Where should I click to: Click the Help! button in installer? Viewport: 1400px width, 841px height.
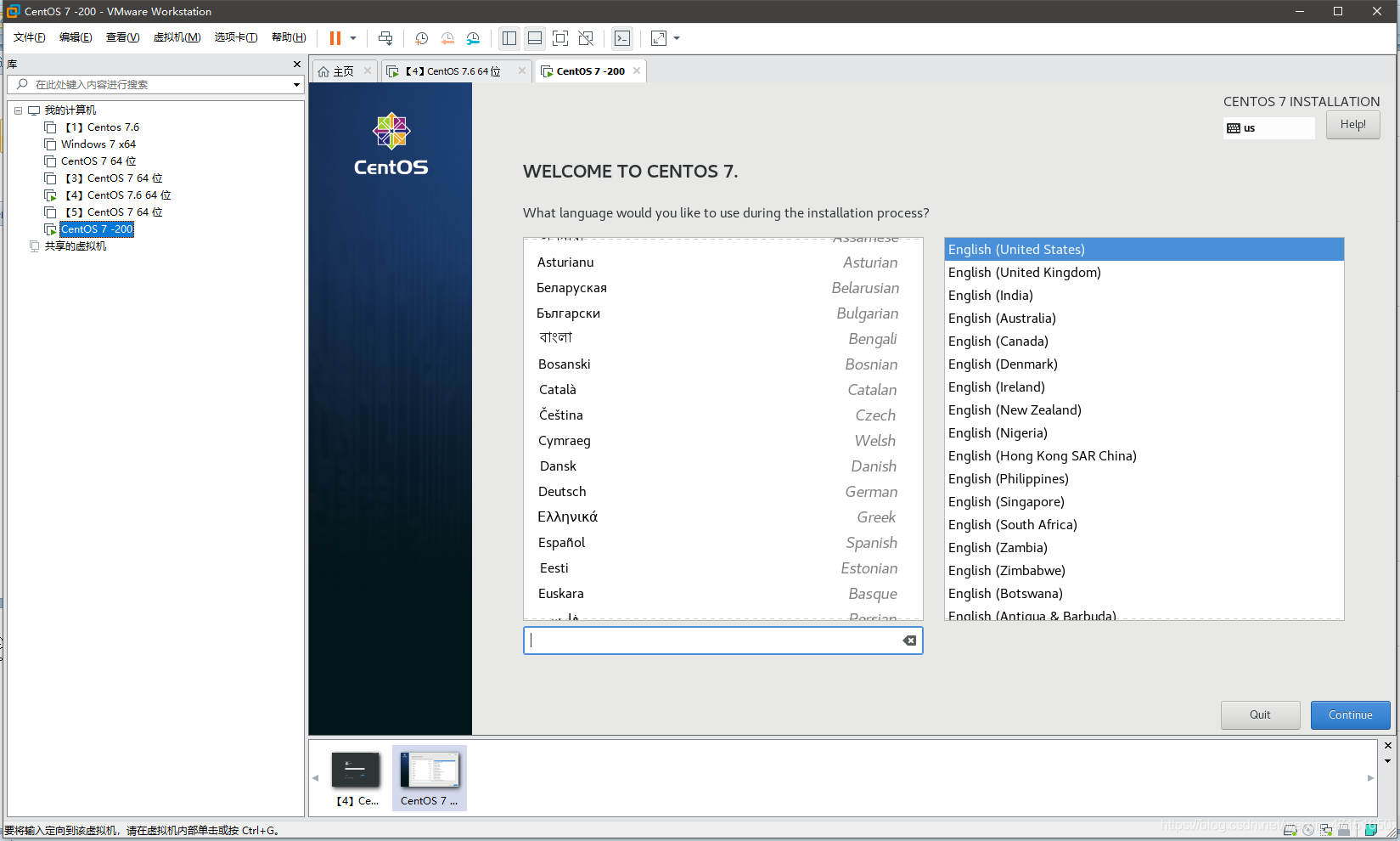(1352, 125)
